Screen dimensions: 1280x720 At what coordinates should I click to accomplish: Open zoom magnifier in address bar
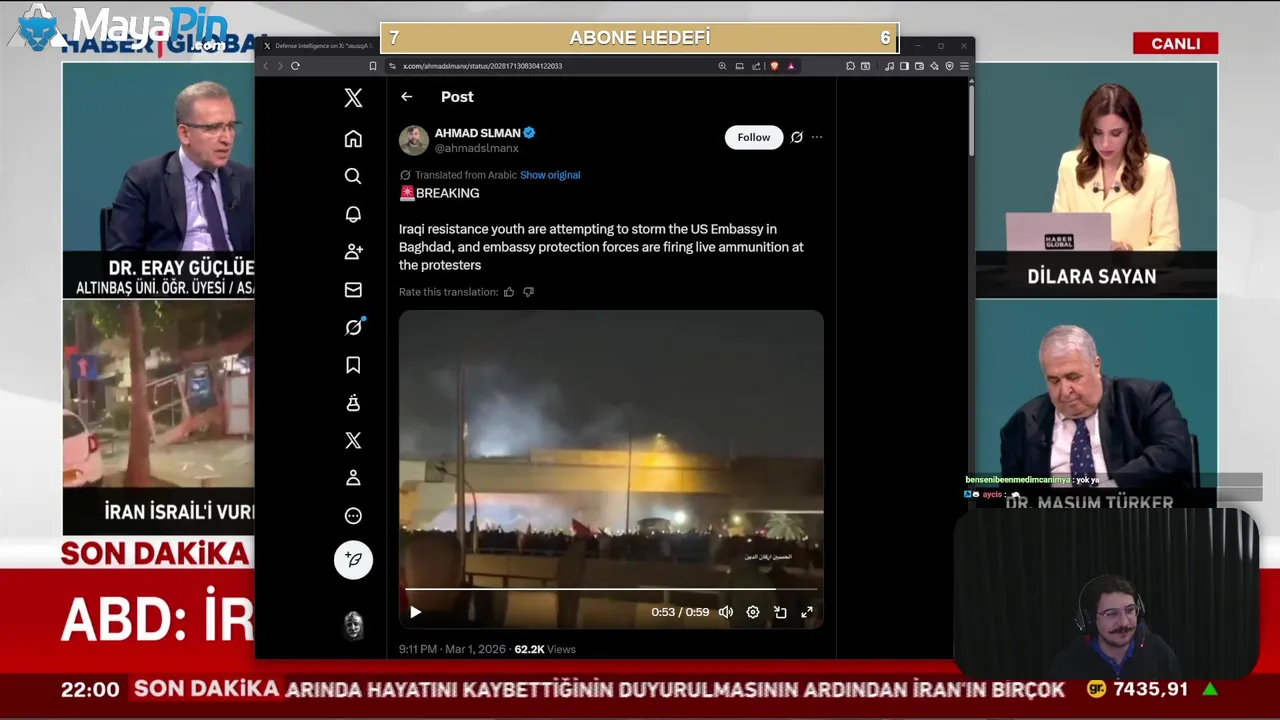pyautogui.click(x=722, y=66)
